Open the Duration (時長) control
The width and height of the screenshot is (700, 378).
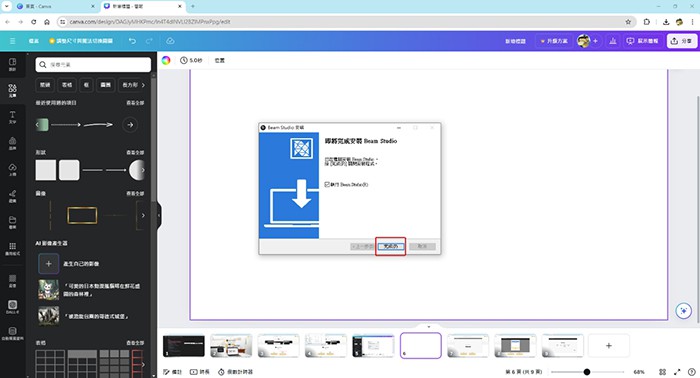[200, 372]
